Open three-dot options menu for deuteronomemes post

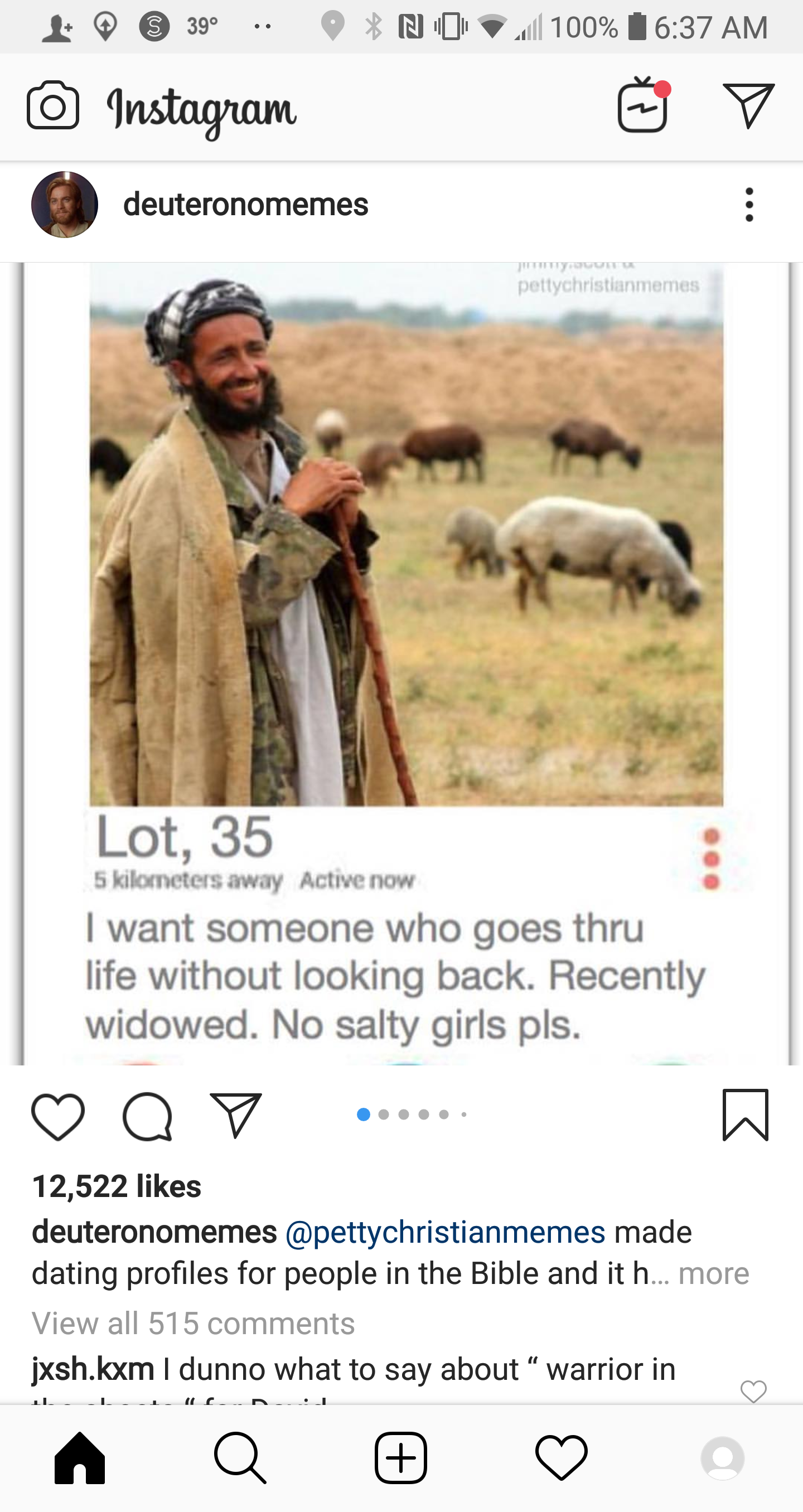749,205
